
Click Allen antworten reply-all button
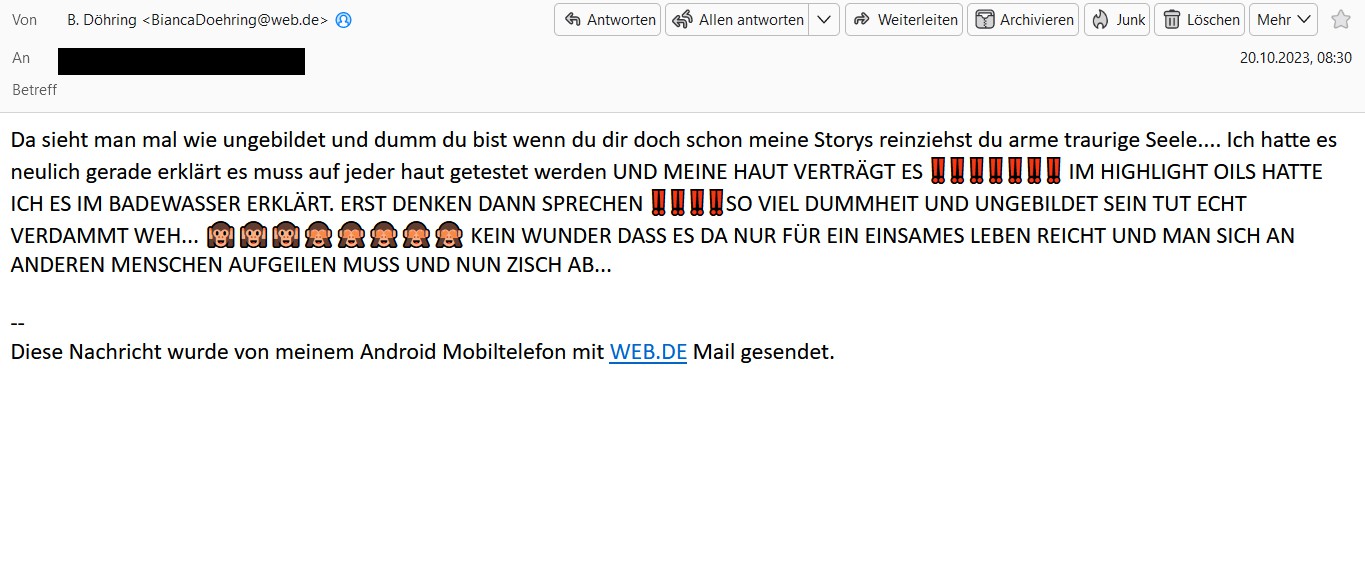coord(737,19)
